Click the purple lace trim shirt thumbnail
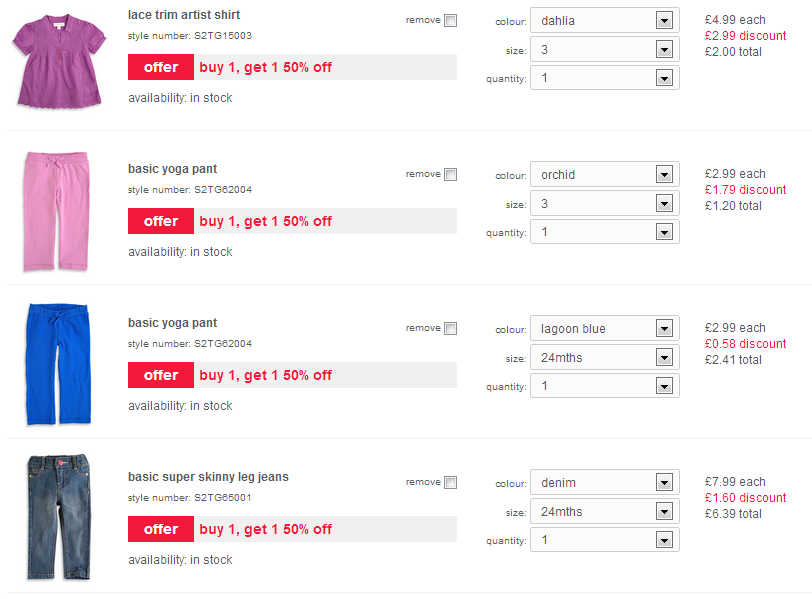812x599 pixels. (x=59, y=62)
